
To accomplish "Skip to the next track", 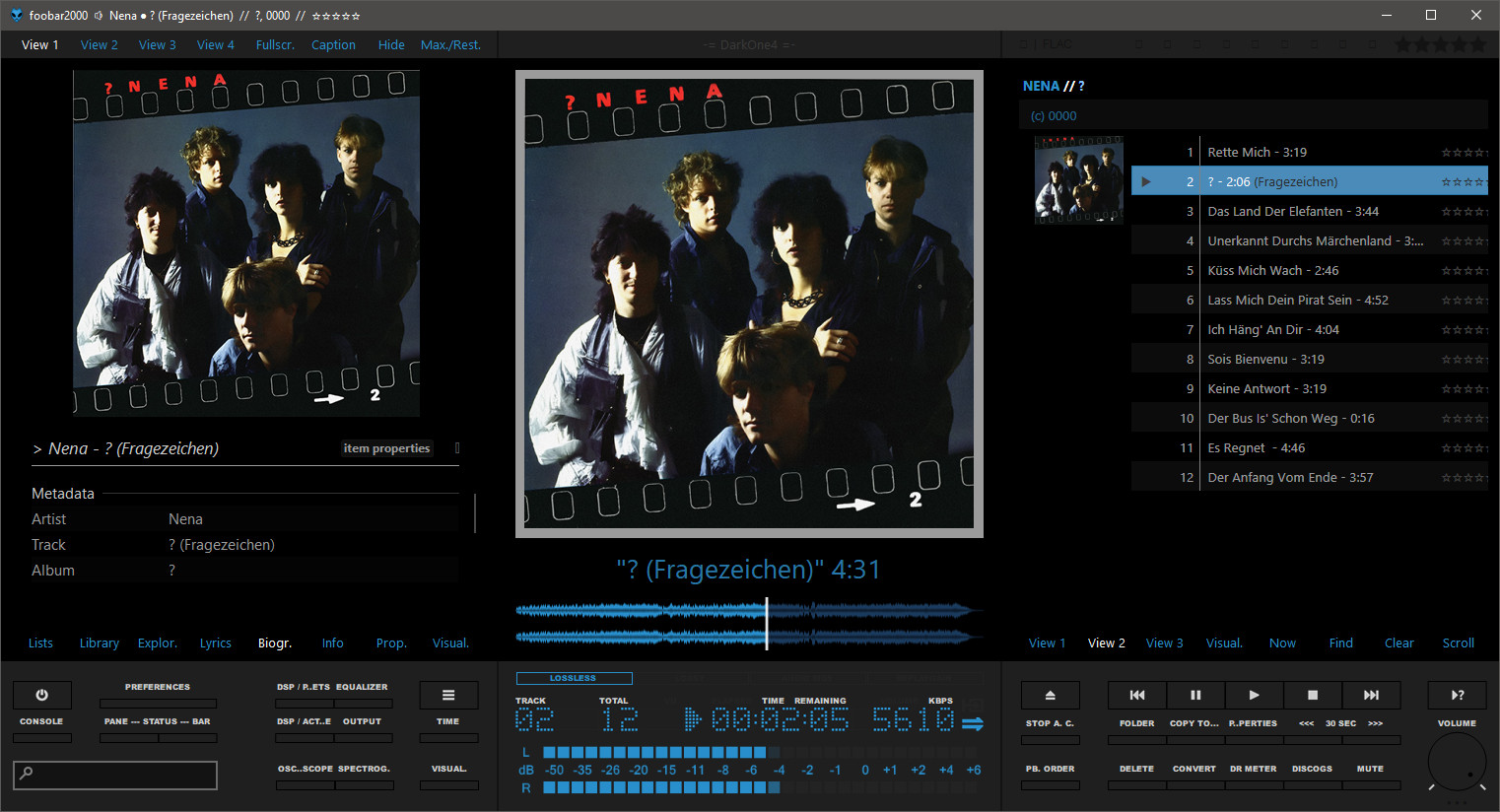I will [x=1371, y=695].
